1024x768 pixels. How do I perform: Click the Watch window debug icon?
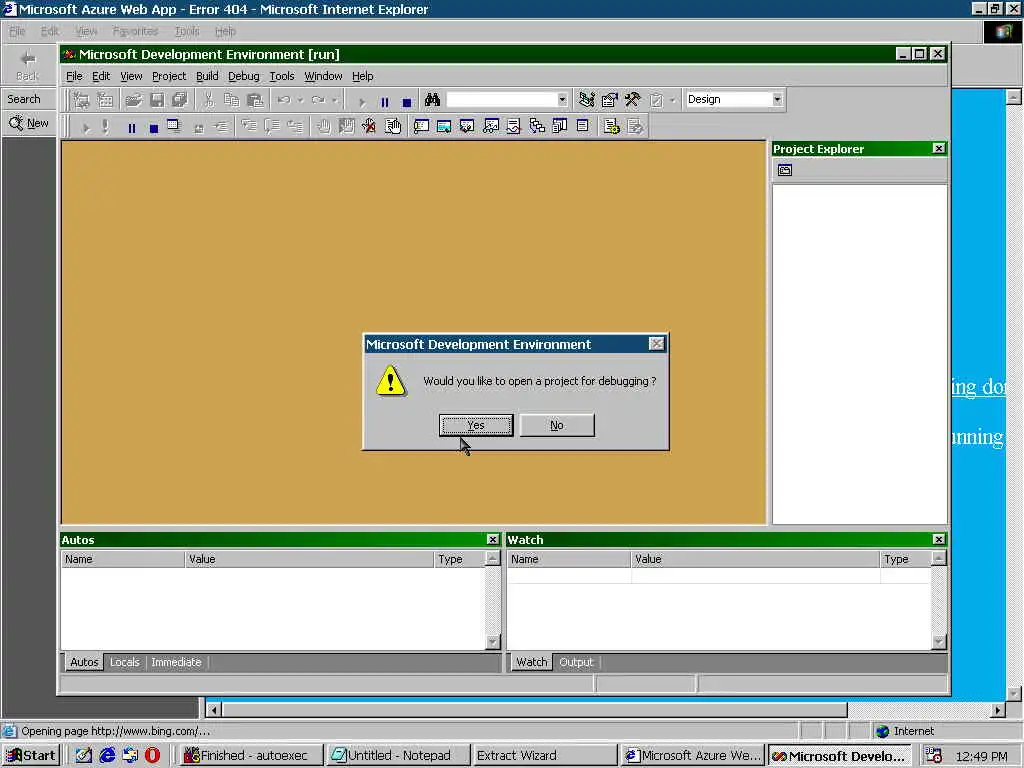point(490,126)
